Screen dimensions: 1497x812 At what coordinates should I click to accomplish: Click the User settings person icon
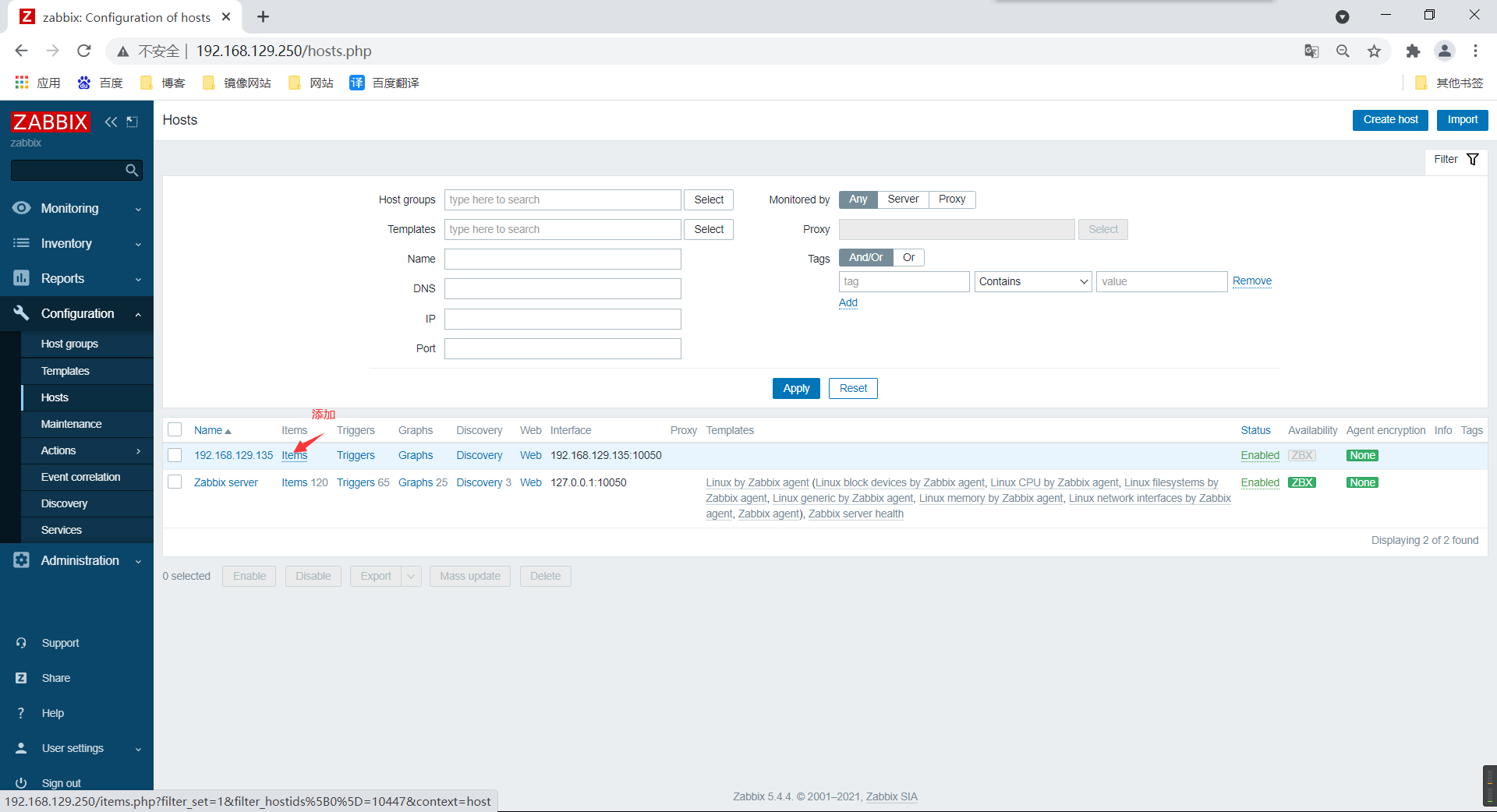pyautogui.click(x=21, y=748)
